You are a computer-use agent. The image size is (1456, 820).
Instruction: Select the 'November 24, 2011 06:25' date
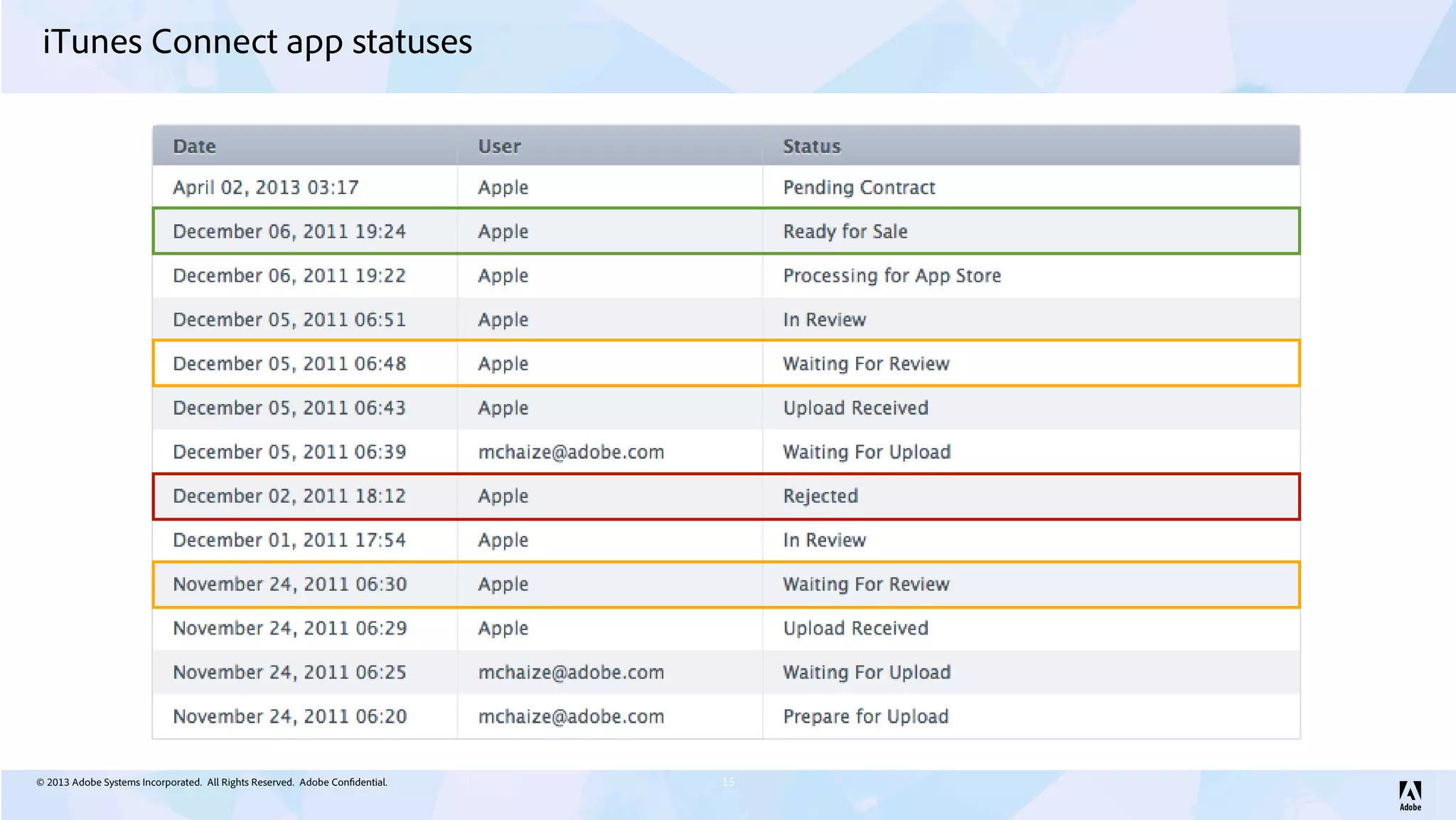[290, 673]
